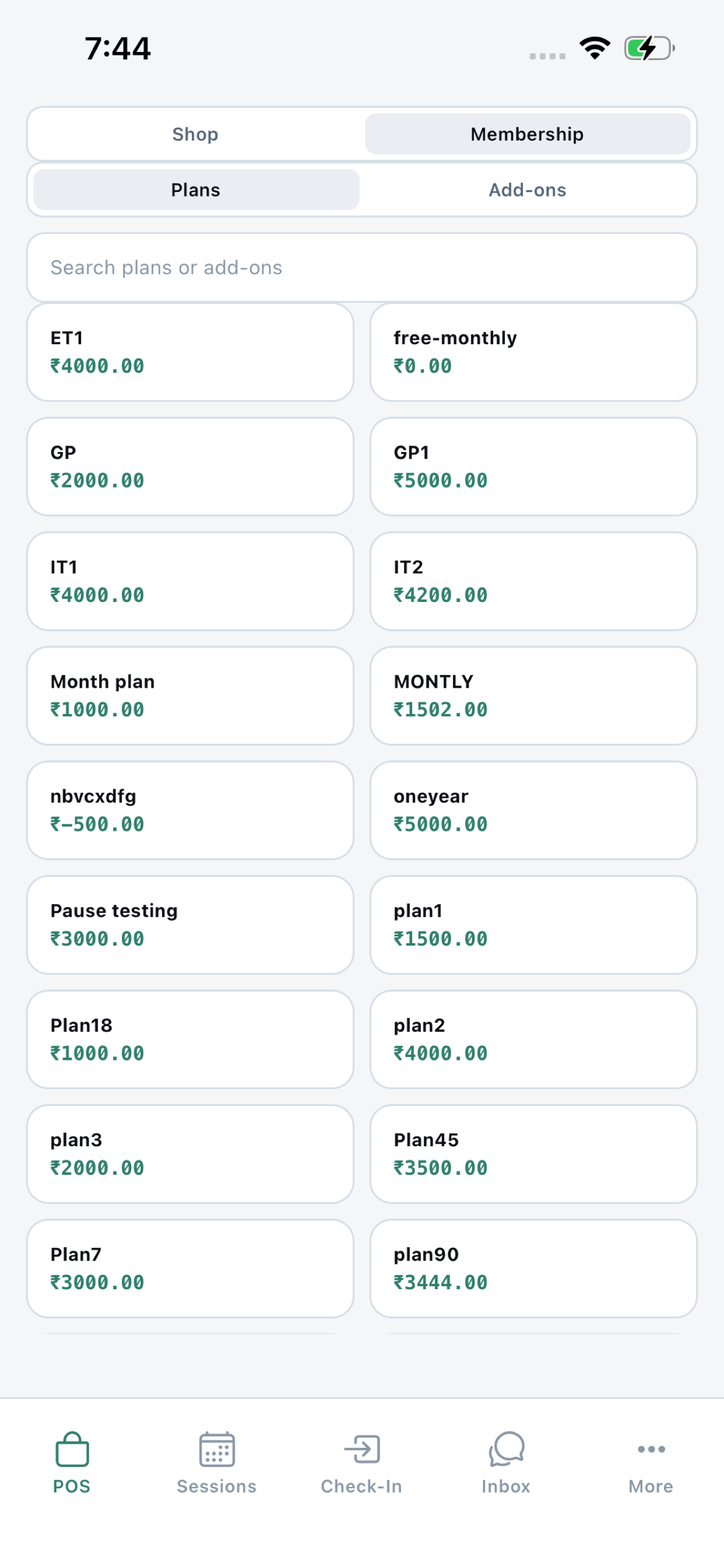The height and width of the screenshot is (1568, 724).
Task: Select the plan90 ₹3444.00 card
Action: (533, 1269)
